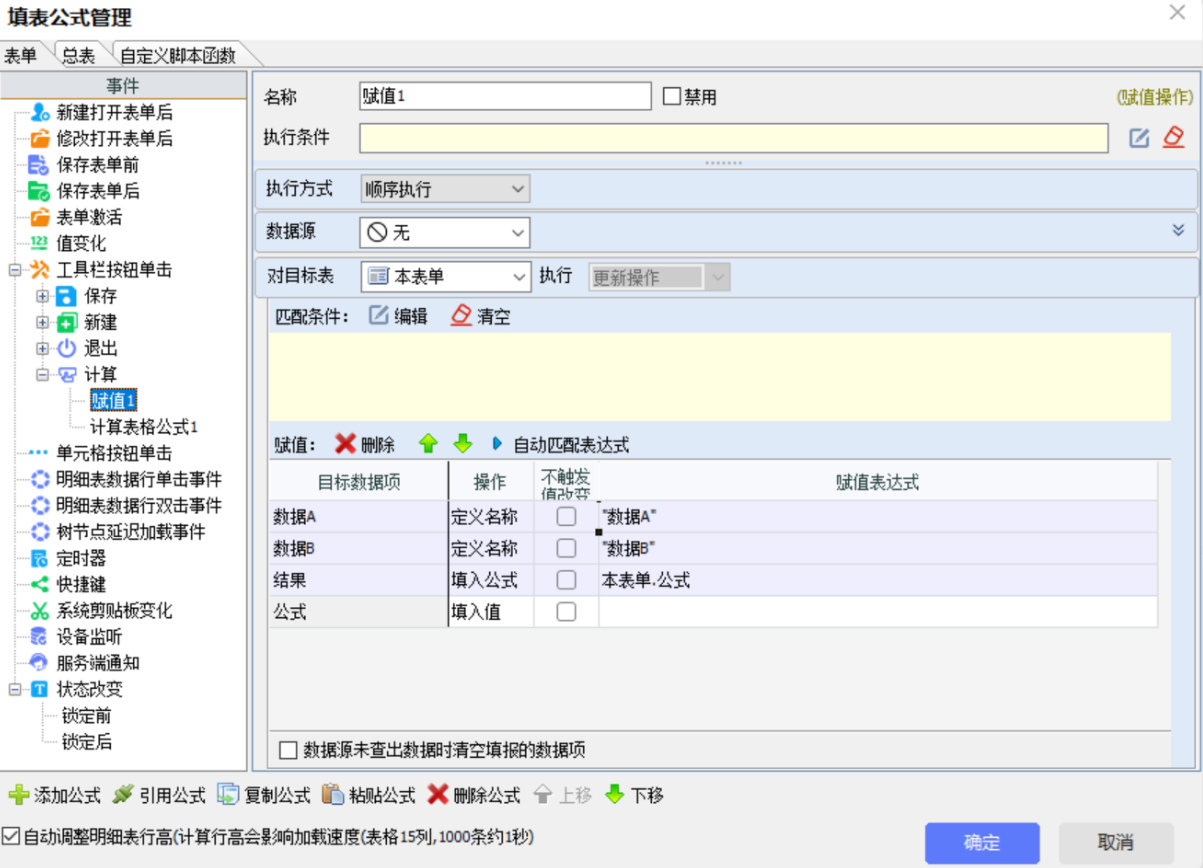Screen dimensions: 1203x868
Task: Click the 复制公式 copy icon
Action: pos(229,795)
